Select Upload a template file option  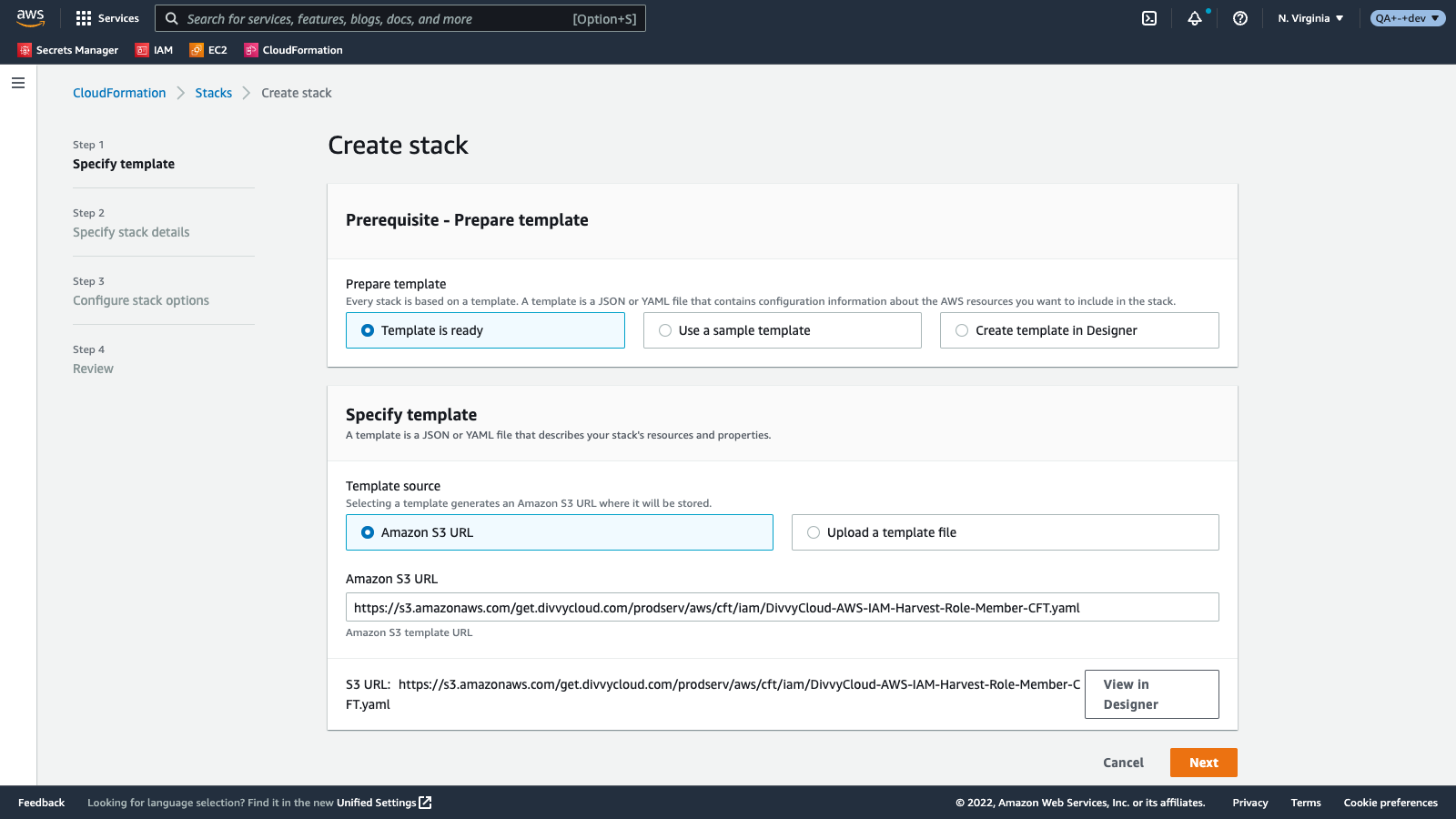1006,532
